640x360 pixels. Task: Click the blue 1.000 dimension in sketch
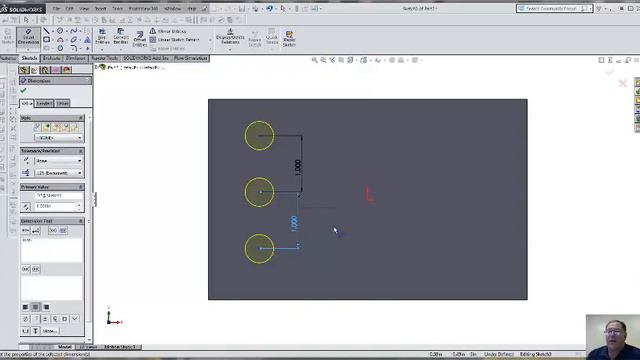click(x=294, y=224)
